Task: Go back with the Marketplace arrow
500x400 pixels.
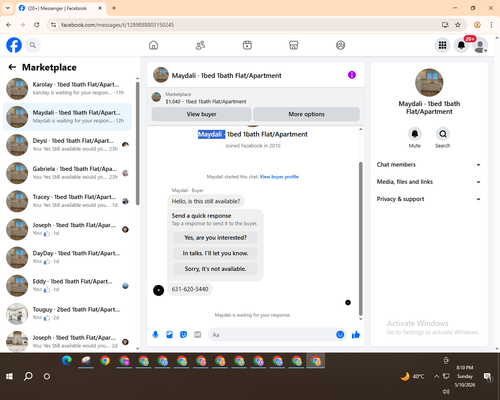Action: [12, 67]
